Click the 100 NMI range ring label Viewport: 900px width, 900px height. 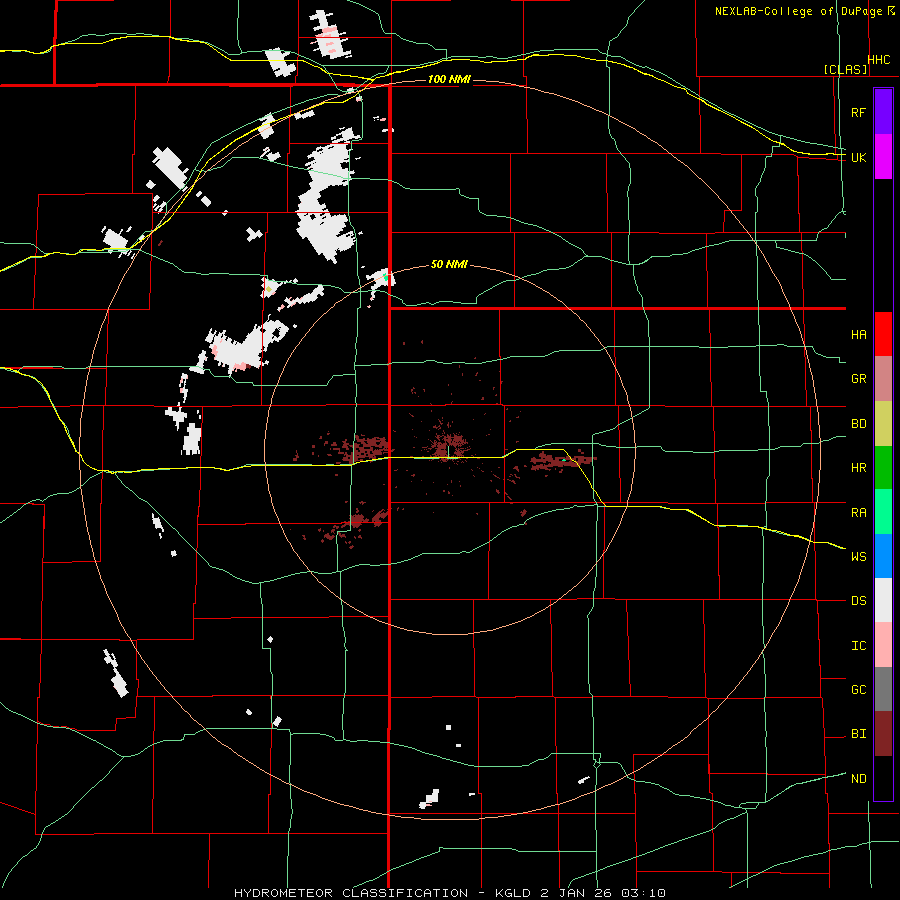pos(449,79)
